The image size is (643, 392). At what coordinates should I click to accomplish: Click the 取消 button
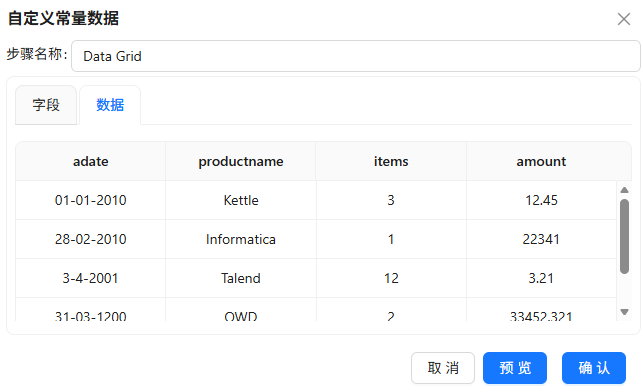coord(443,368)
